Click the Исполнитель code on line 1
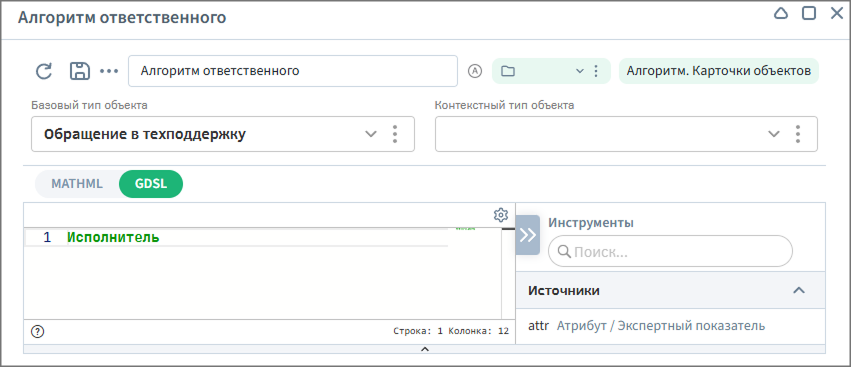The width and height of the screenshot is (851, 367). coord(113,237)
